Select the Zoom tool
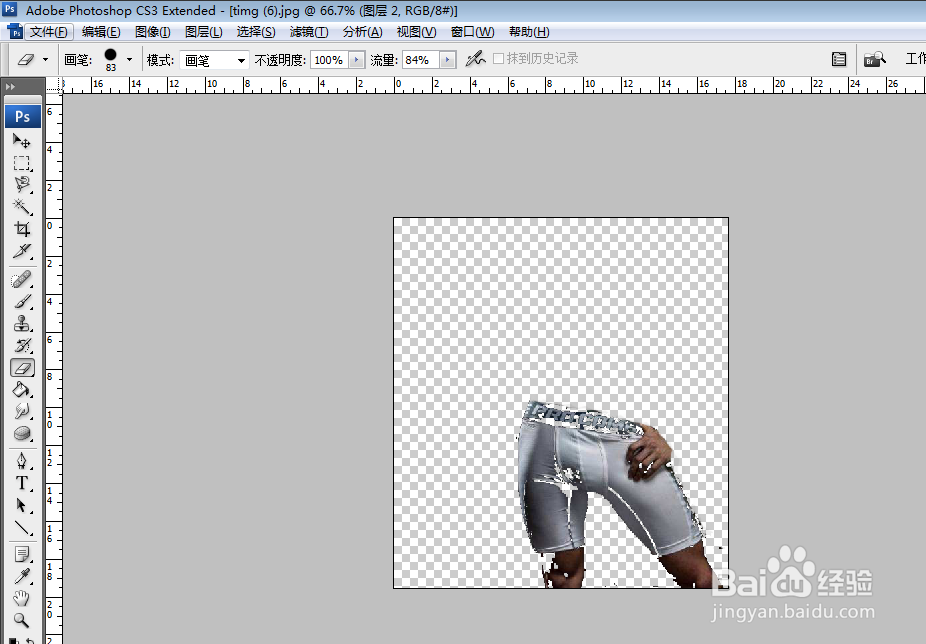926x644 pixels. (22, 620)
